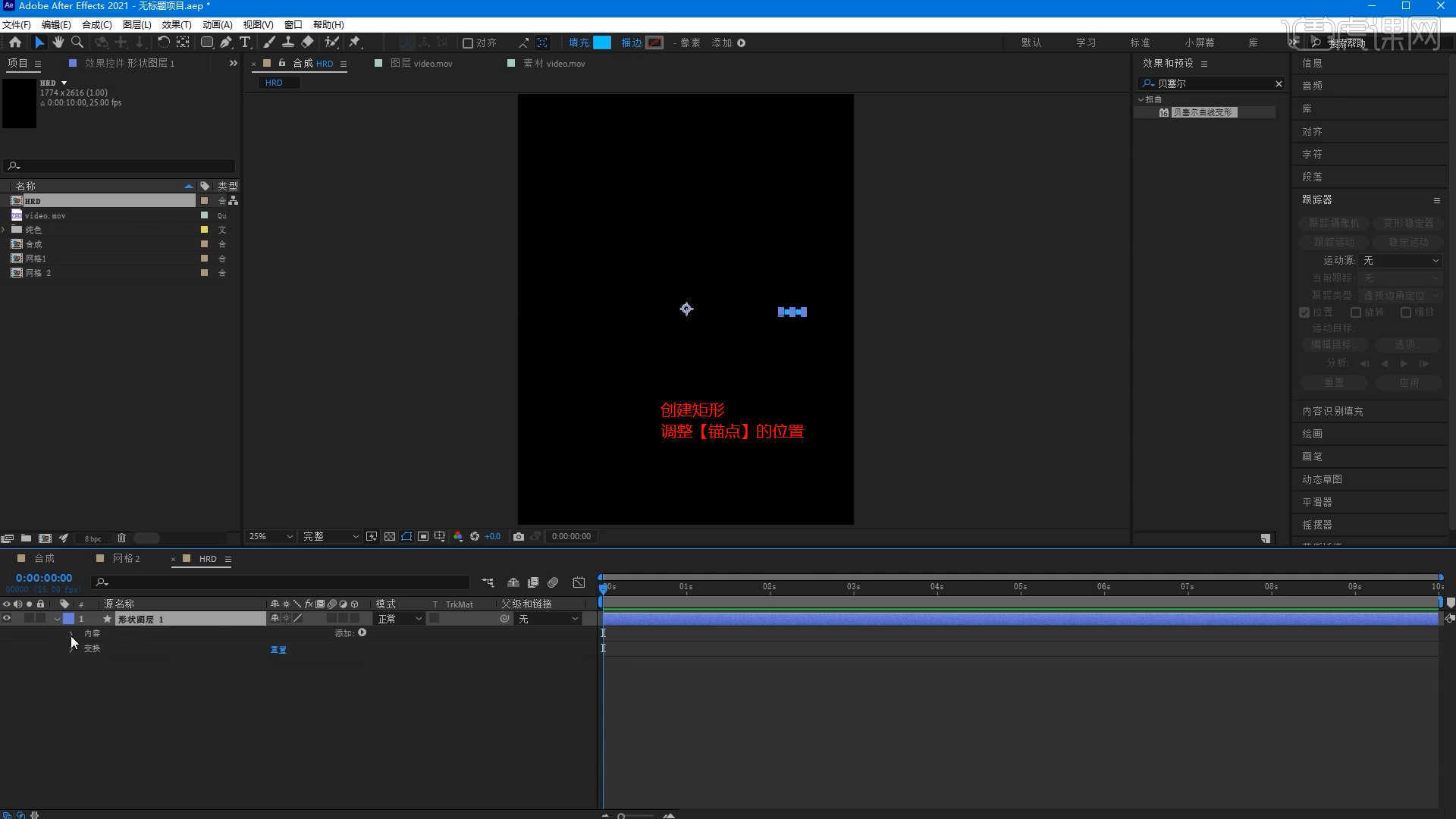Open the 动画(A) menu
Image resolution: width=1456 pixels, height=819 pixels.
pos(217,24)
